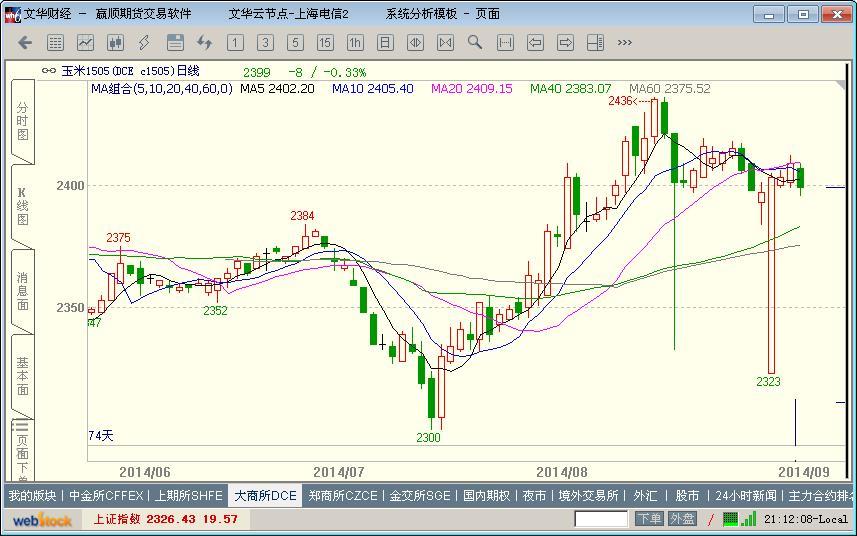Switch to the 1h period chart

coord(355,43)
